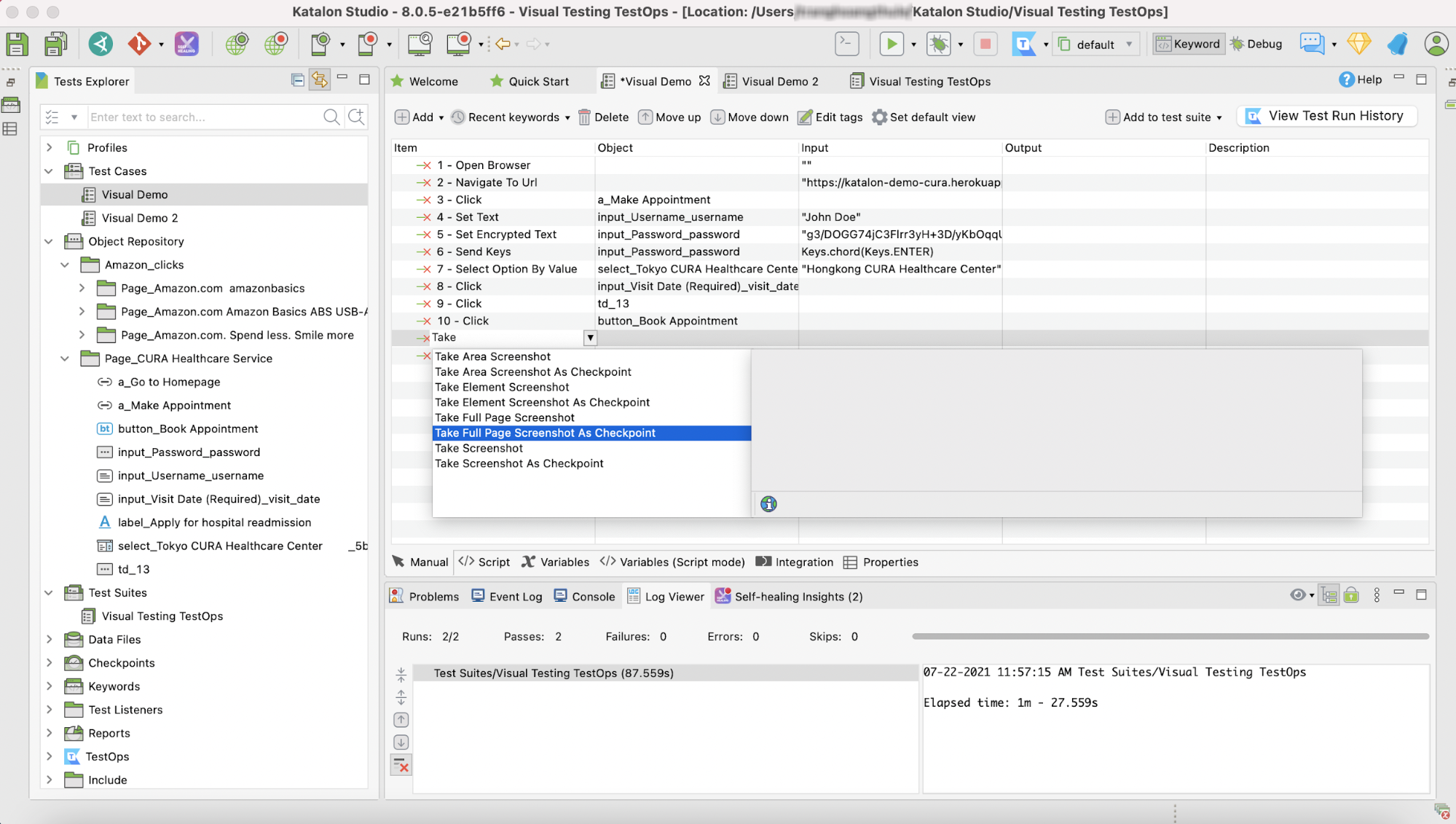Open the user account icon

click(1436, 44)
